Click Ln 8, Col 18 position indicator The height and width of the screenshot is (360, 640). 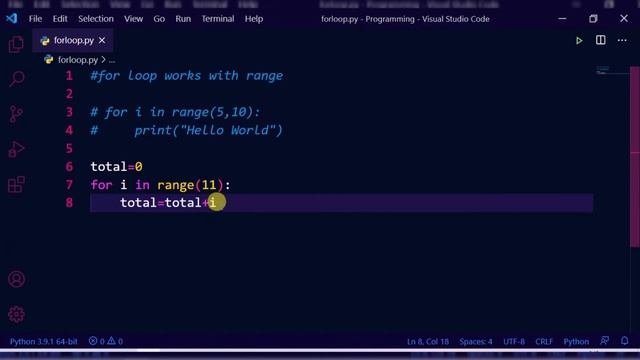[x=427, y=341]
